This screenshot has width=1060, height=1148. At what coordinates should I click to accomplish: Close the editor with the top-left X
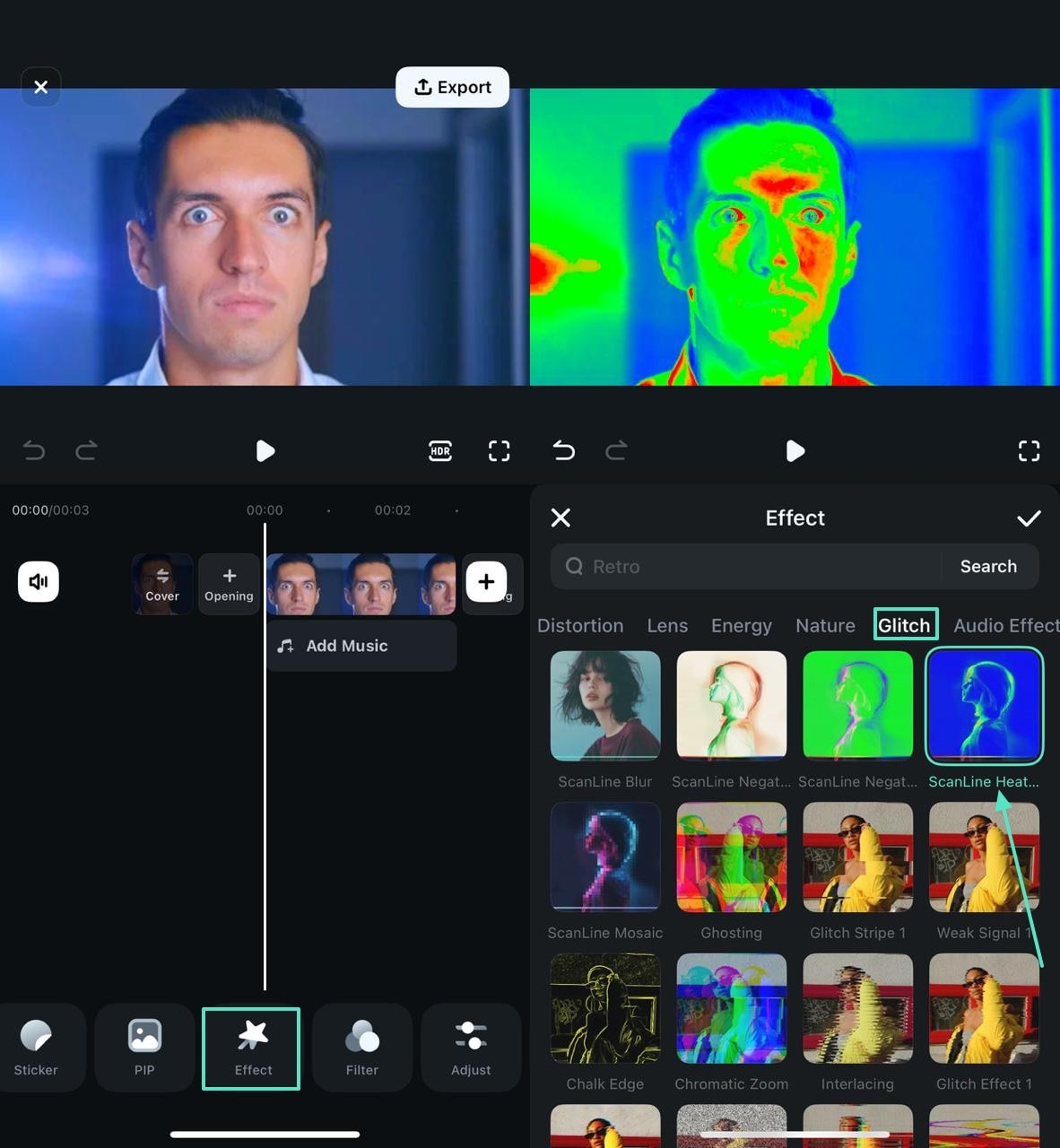pyautogui.click(x=40, y=87)
